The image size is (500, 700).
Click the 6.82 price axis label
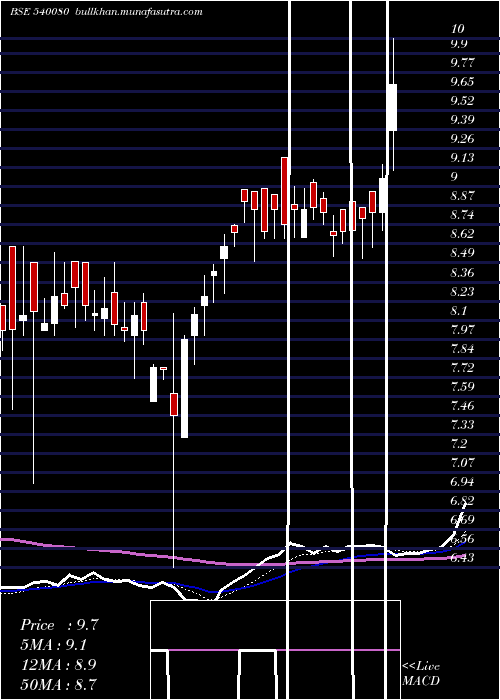(x=462, y=501)
